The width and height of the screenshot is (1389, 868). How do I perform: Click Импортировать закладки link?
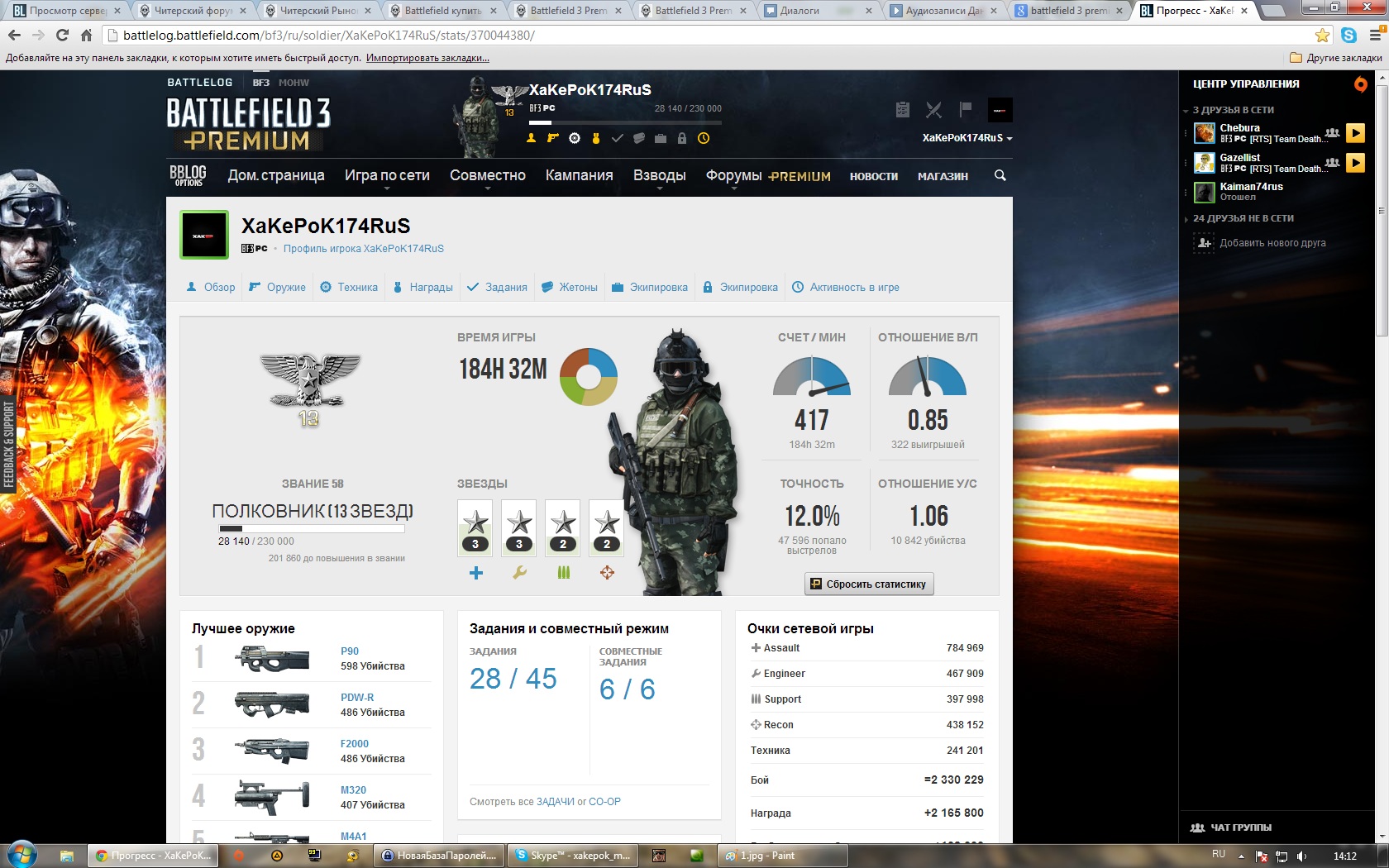(427, 58)
